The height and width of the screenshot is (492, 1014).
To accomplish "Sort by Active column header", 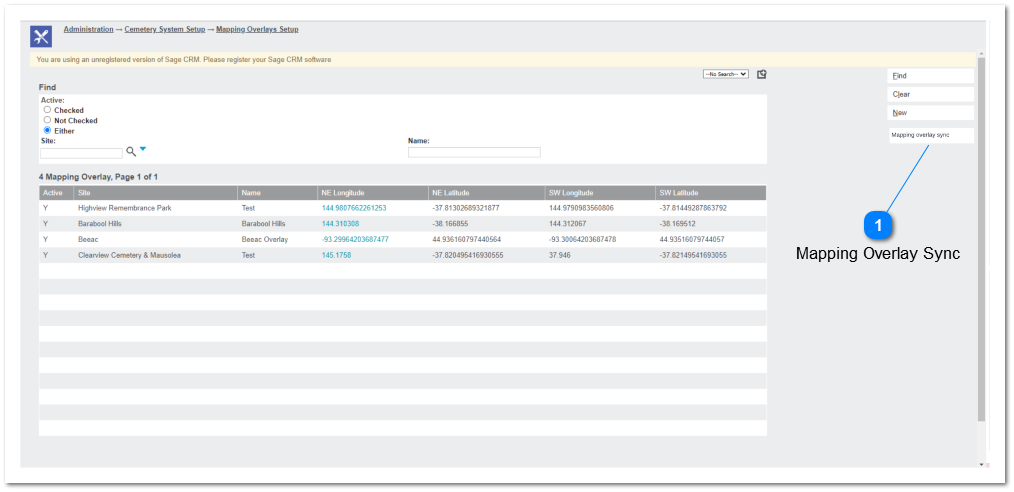I will coord(52,193).
